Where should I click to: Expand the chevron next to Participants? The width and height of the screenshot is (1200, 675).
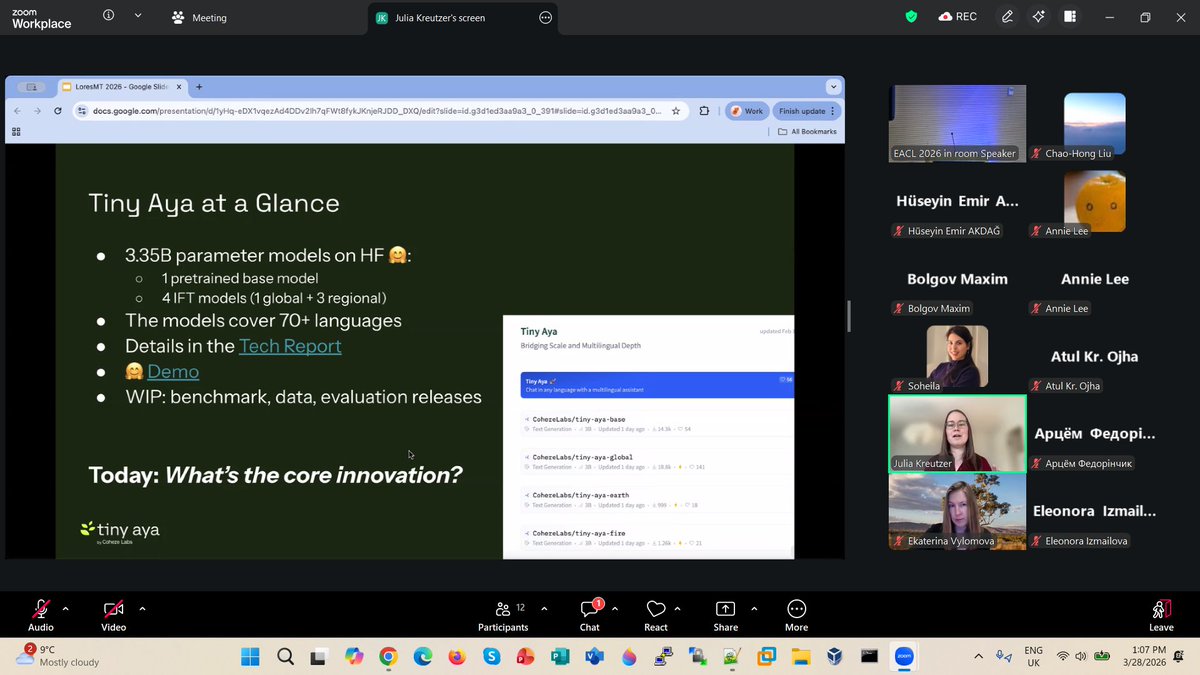click(x=544, y=608)
